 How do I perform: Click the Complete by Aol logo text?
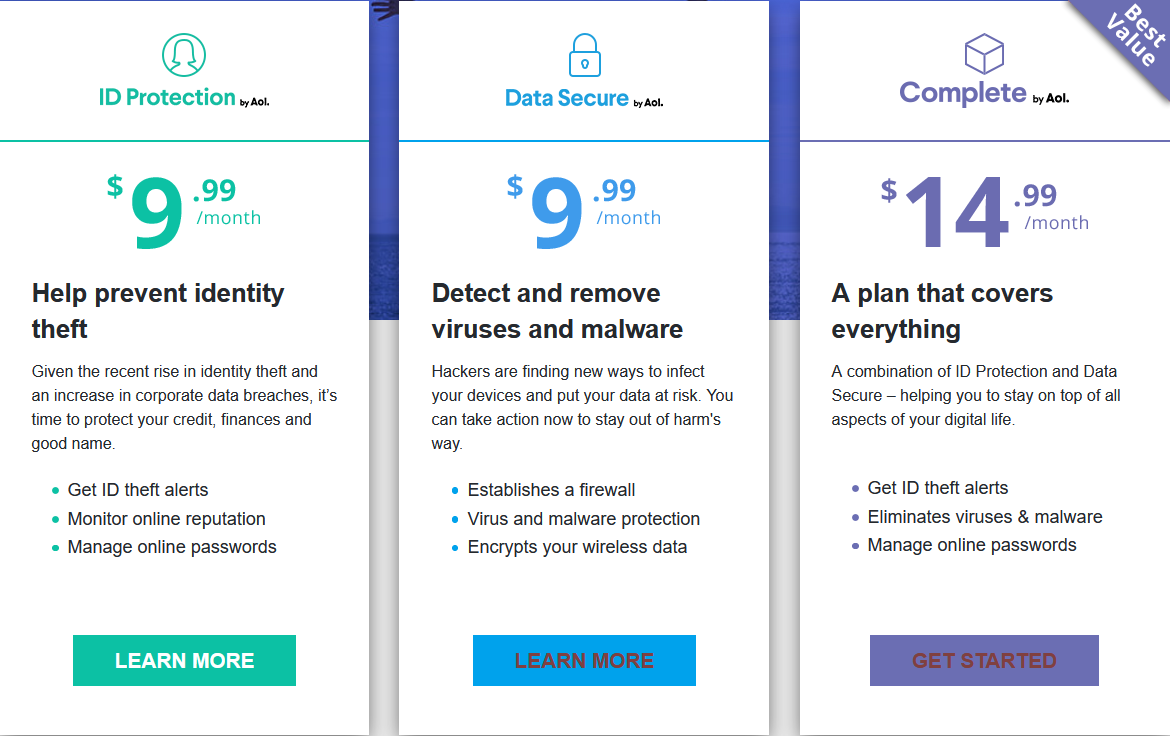[984, 93]
